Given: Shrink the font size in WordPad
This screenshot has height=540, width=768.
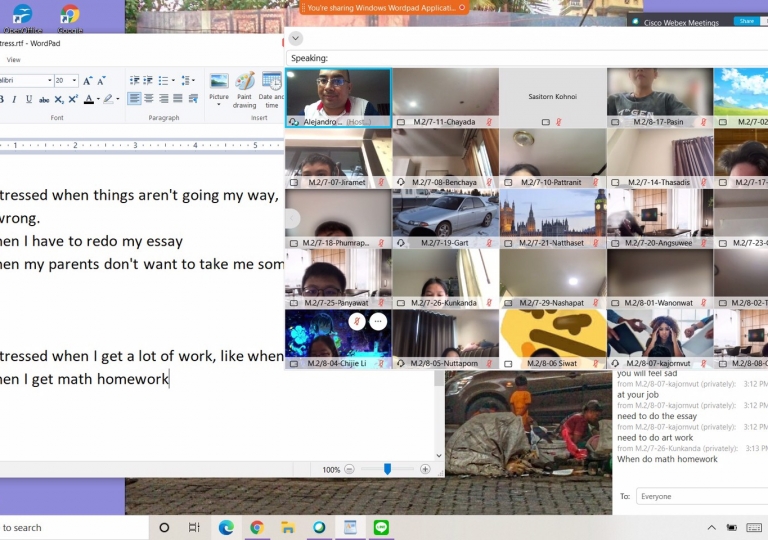Looking at the screenshot, I should pyautogui.click(x=101, y=80).
